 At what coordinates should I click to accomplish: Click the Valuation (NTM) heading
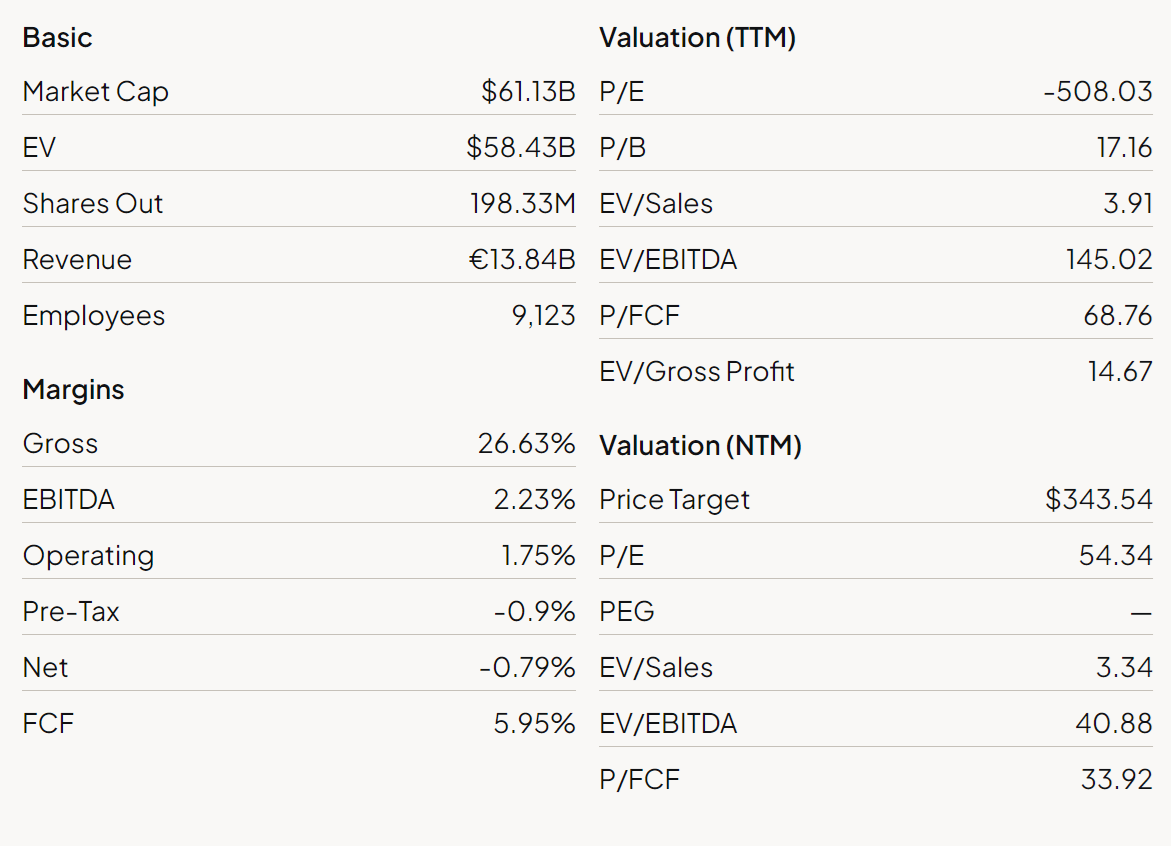pyautogui.click(x=700, y=446)
